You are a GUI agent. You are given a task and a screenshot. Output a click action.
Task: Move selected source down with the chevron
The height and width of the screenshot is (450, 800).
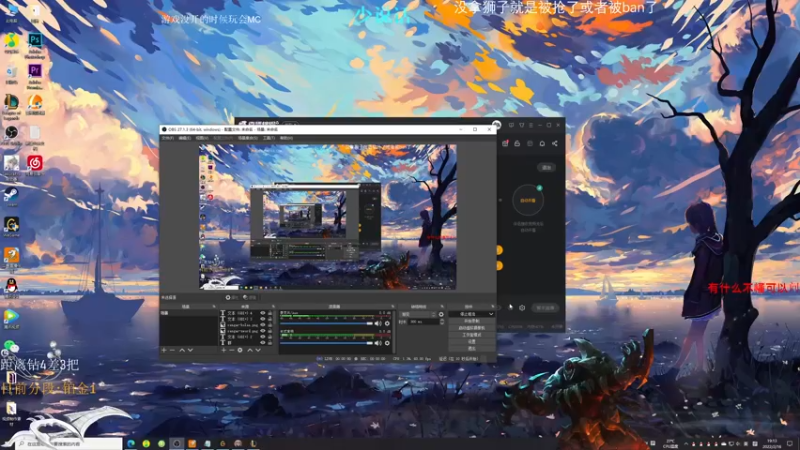click(258, 350)
